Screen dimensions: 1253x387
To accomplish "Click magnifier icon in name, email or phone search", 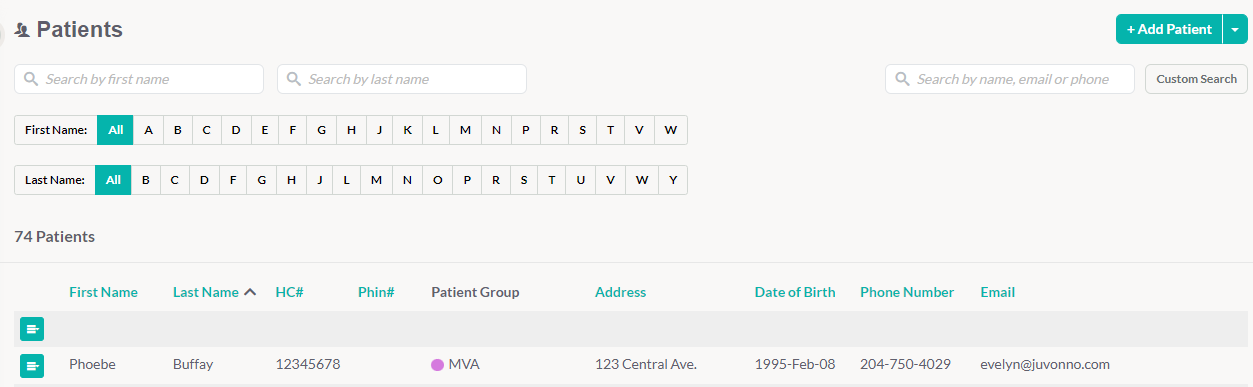I will point(902,79).
